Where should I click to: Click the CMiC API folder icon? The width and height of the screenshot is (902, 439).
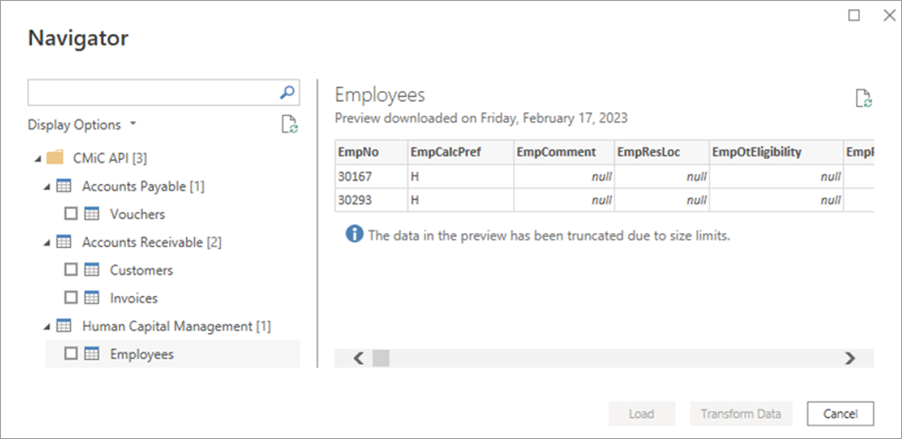click(56, 158)
